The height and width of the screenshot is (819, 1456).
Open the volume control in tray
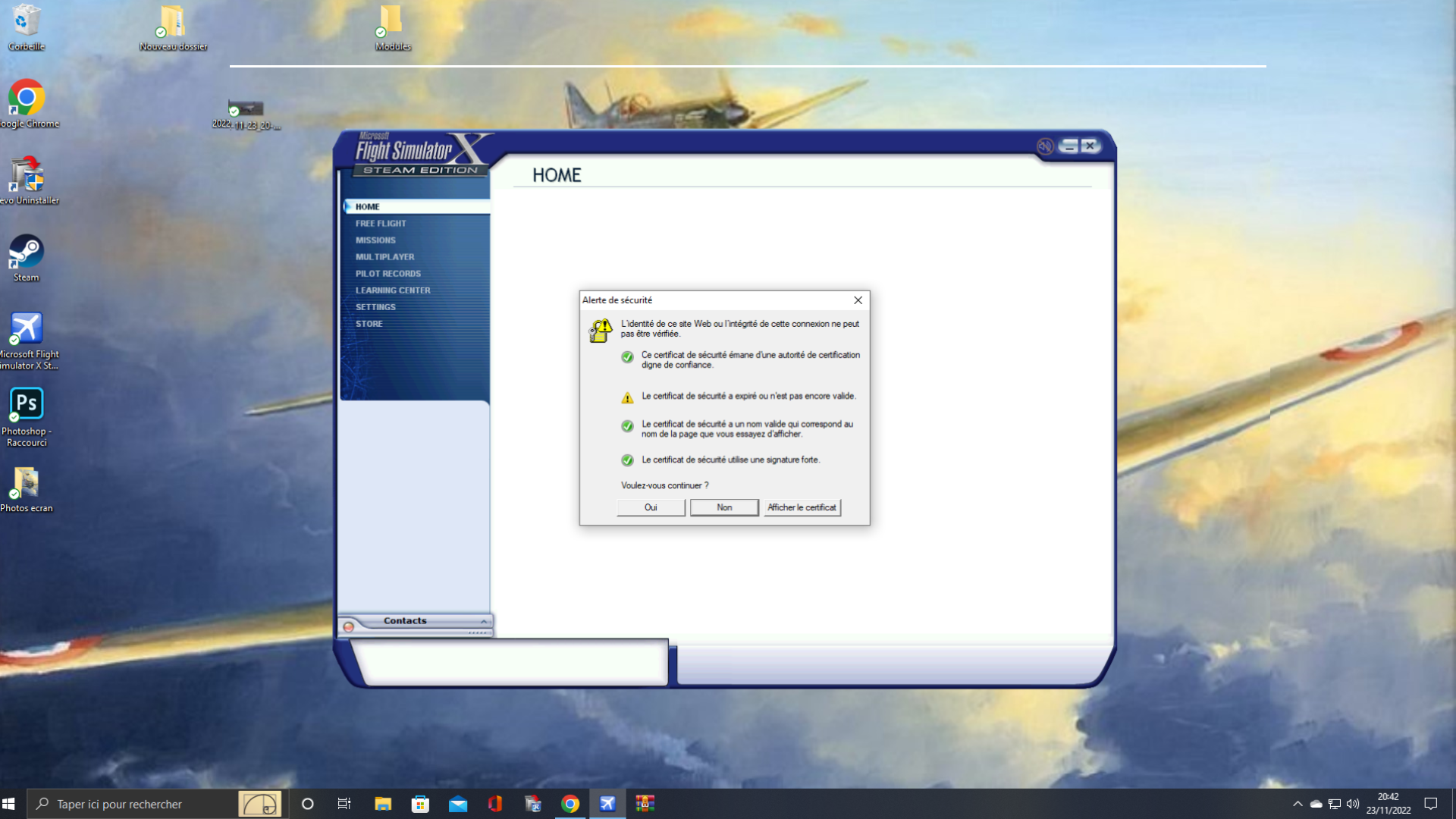pos(1353,804)
